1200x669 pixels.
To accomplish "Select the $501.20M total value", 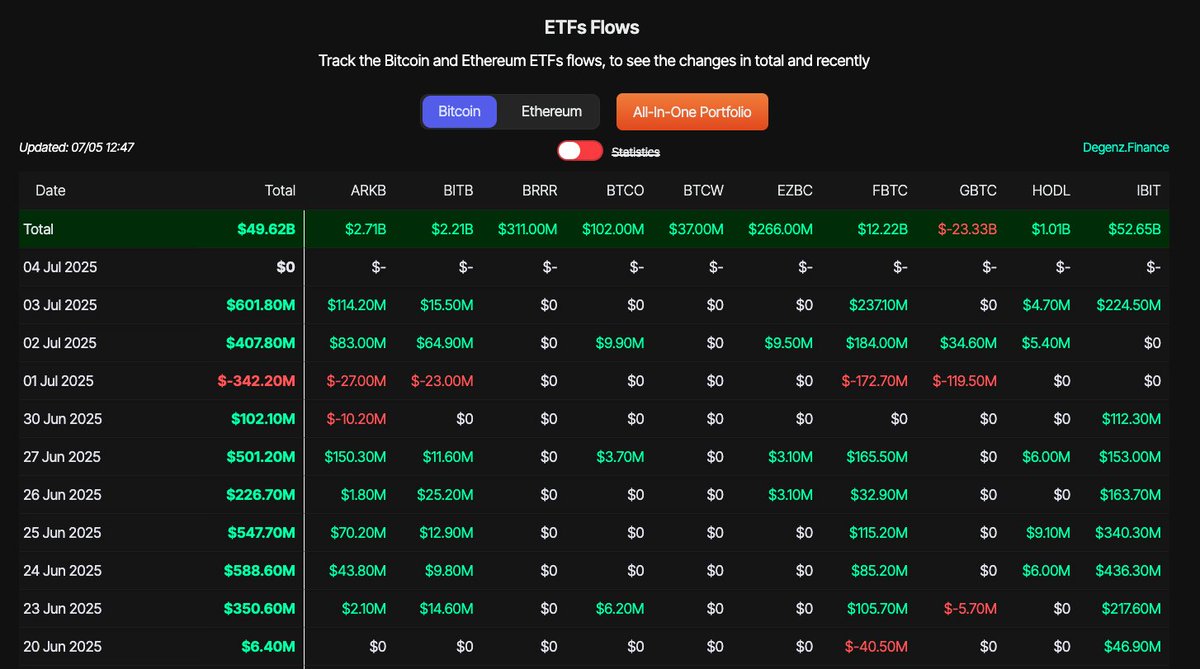I will click(262, 457).
